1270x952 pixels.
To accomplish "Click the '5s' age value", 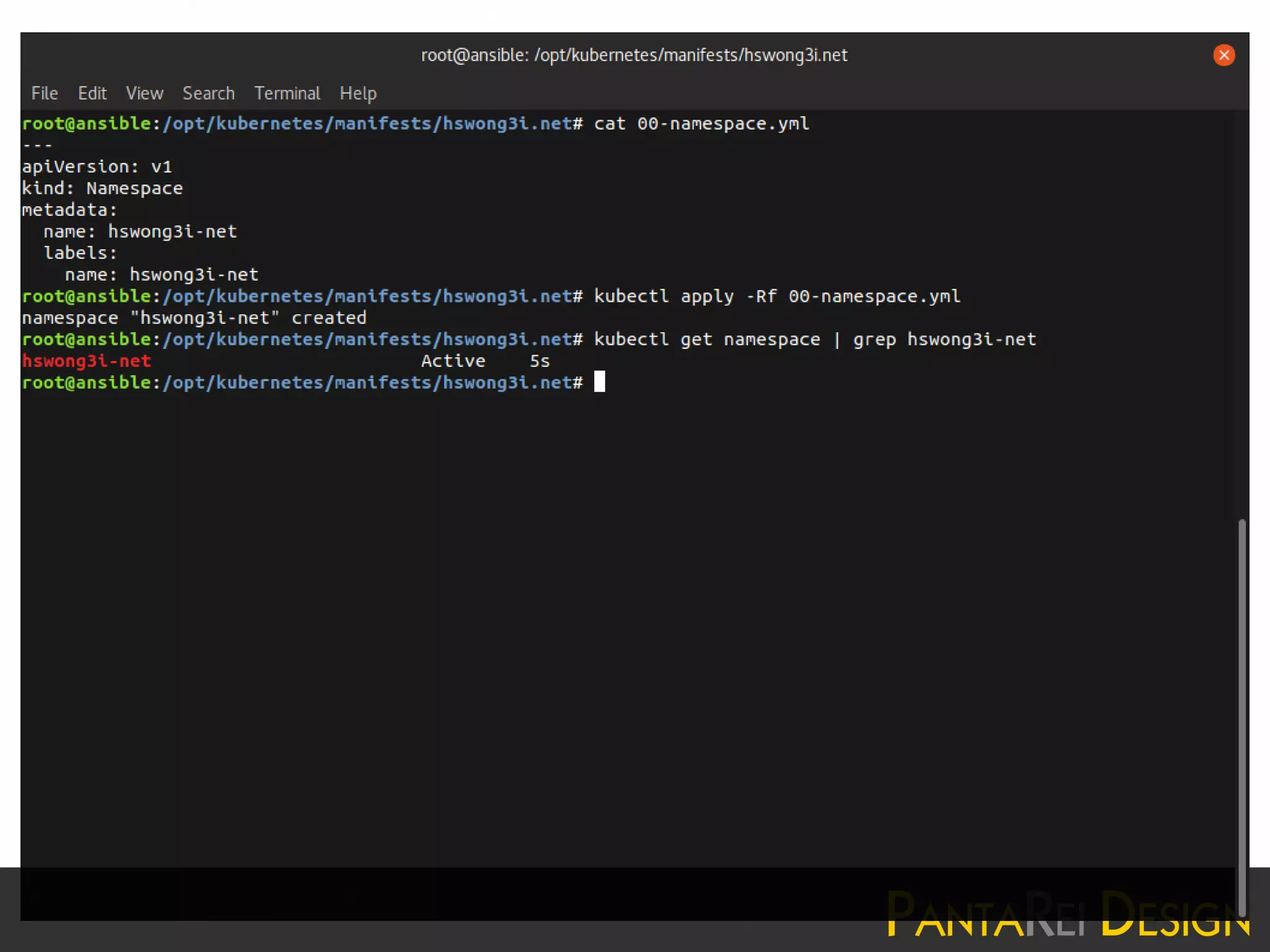I will coord(540,361).
